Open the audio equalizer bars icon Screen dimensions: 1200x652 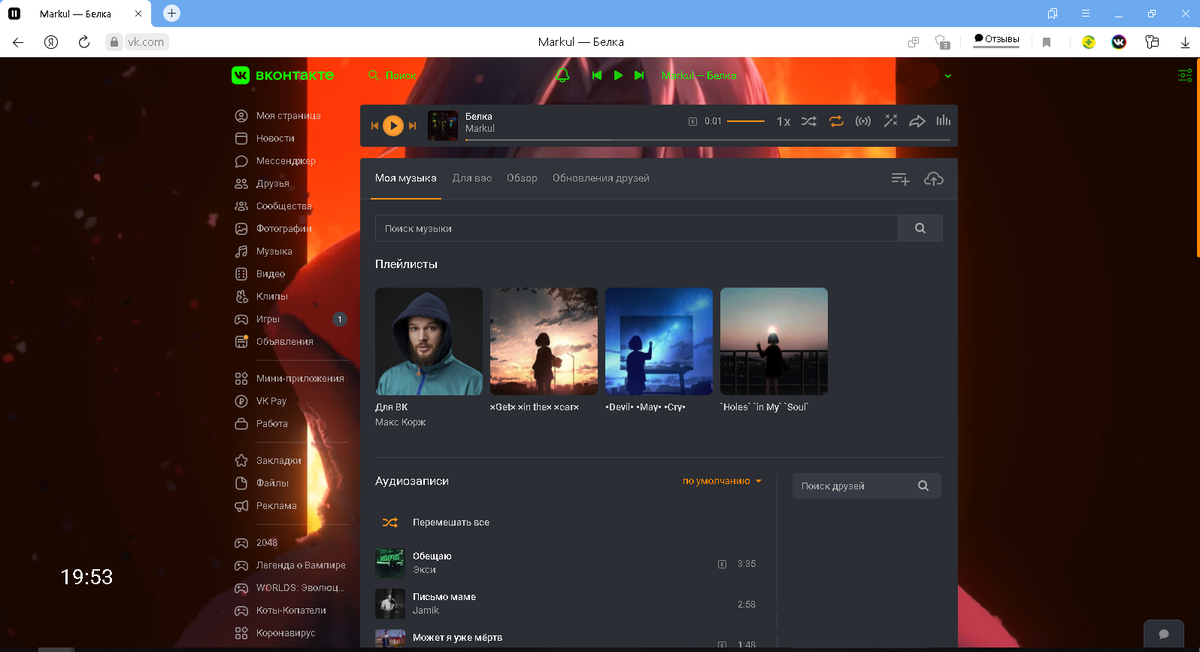pos(942,121)
